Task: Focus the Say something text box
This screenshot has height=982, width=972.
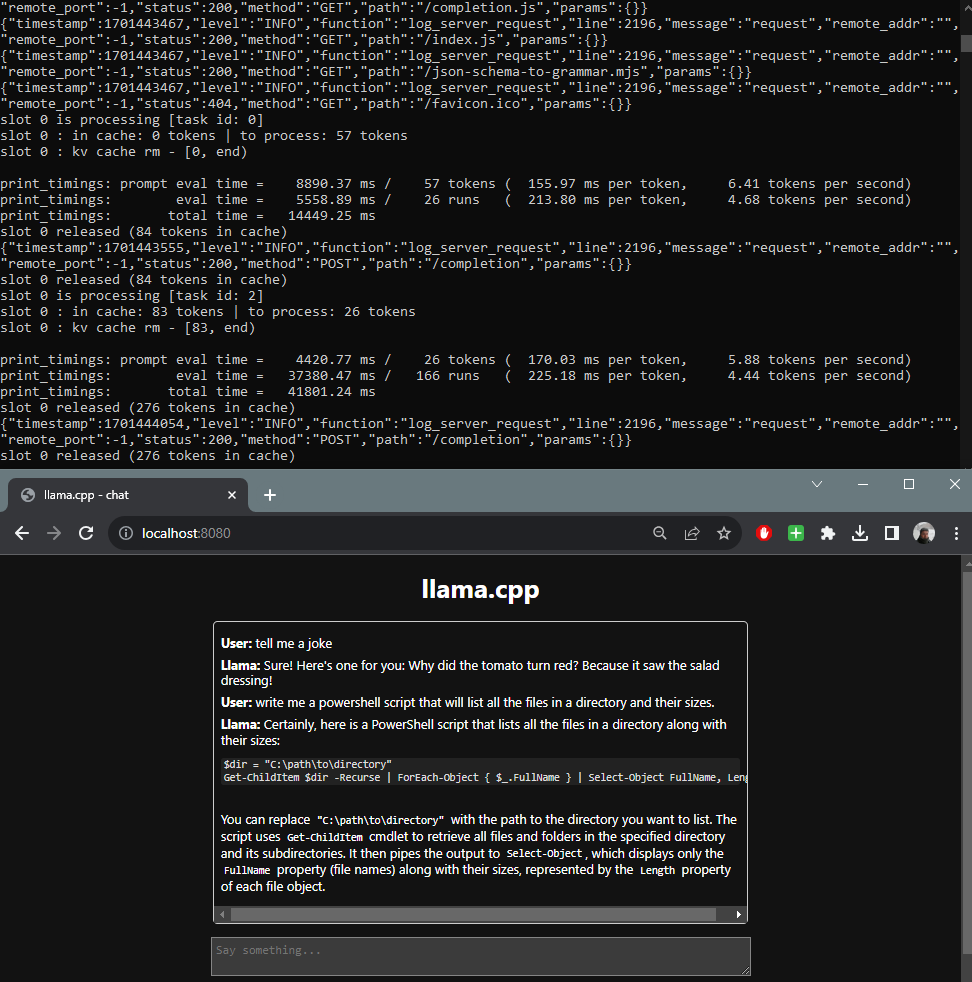Action: click(x=481, y=956)
